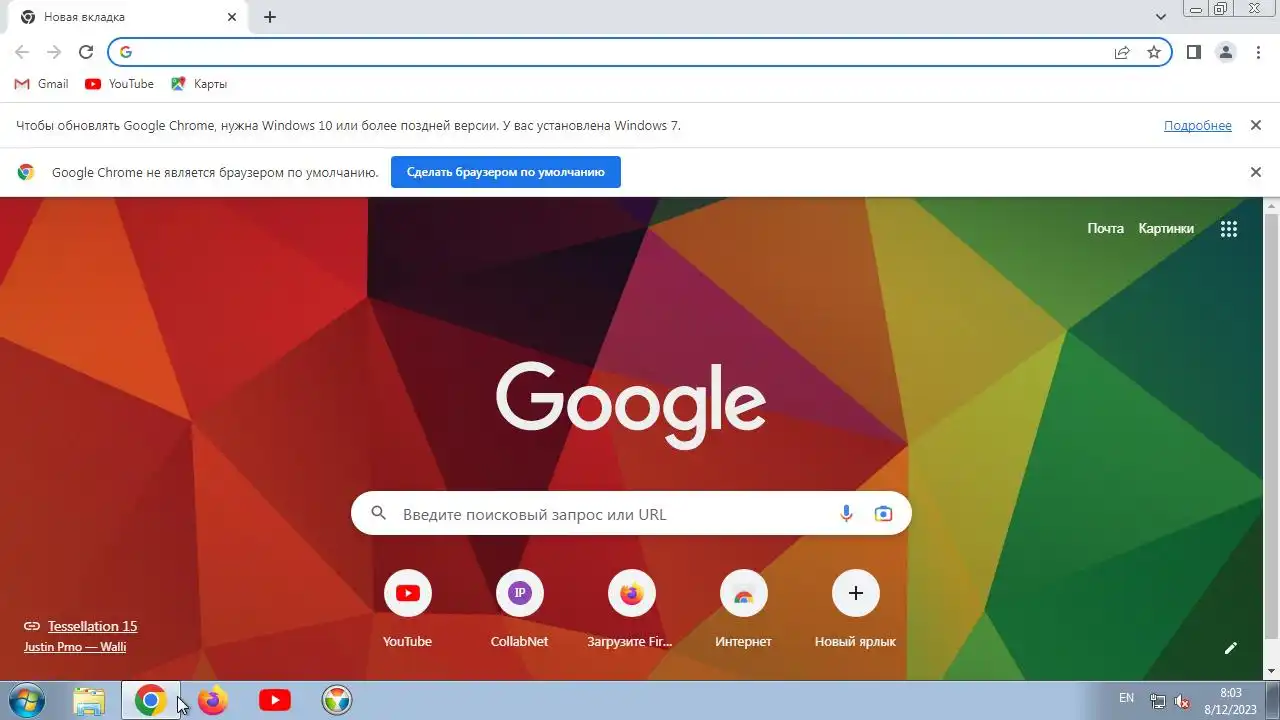
Task: Open the Tessellation 15 theme link
Action: pos(92,626)
